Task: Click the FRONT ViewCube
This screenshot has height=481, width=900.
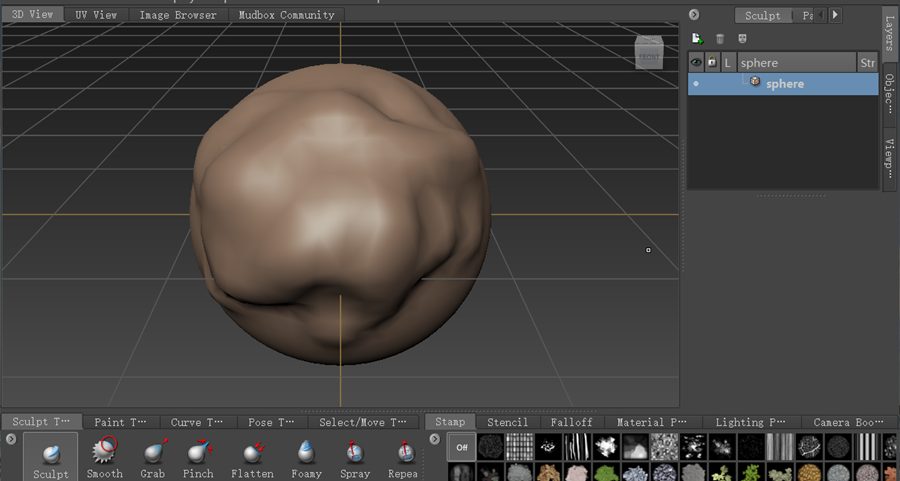Action: point(649,53)
